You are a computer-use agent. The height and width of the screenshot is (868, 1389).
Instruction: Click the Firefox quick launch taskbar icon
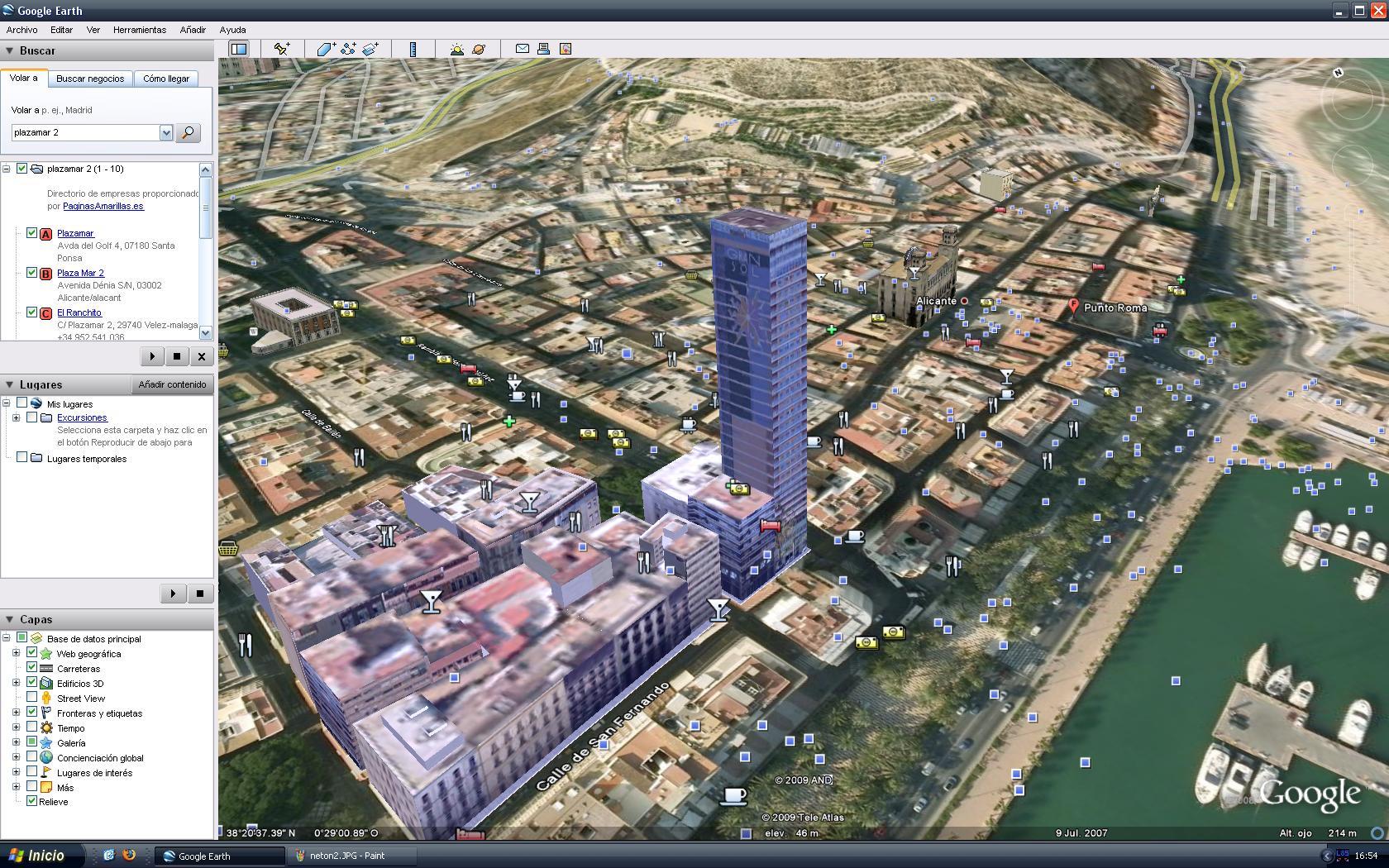[x=129, y=856]
